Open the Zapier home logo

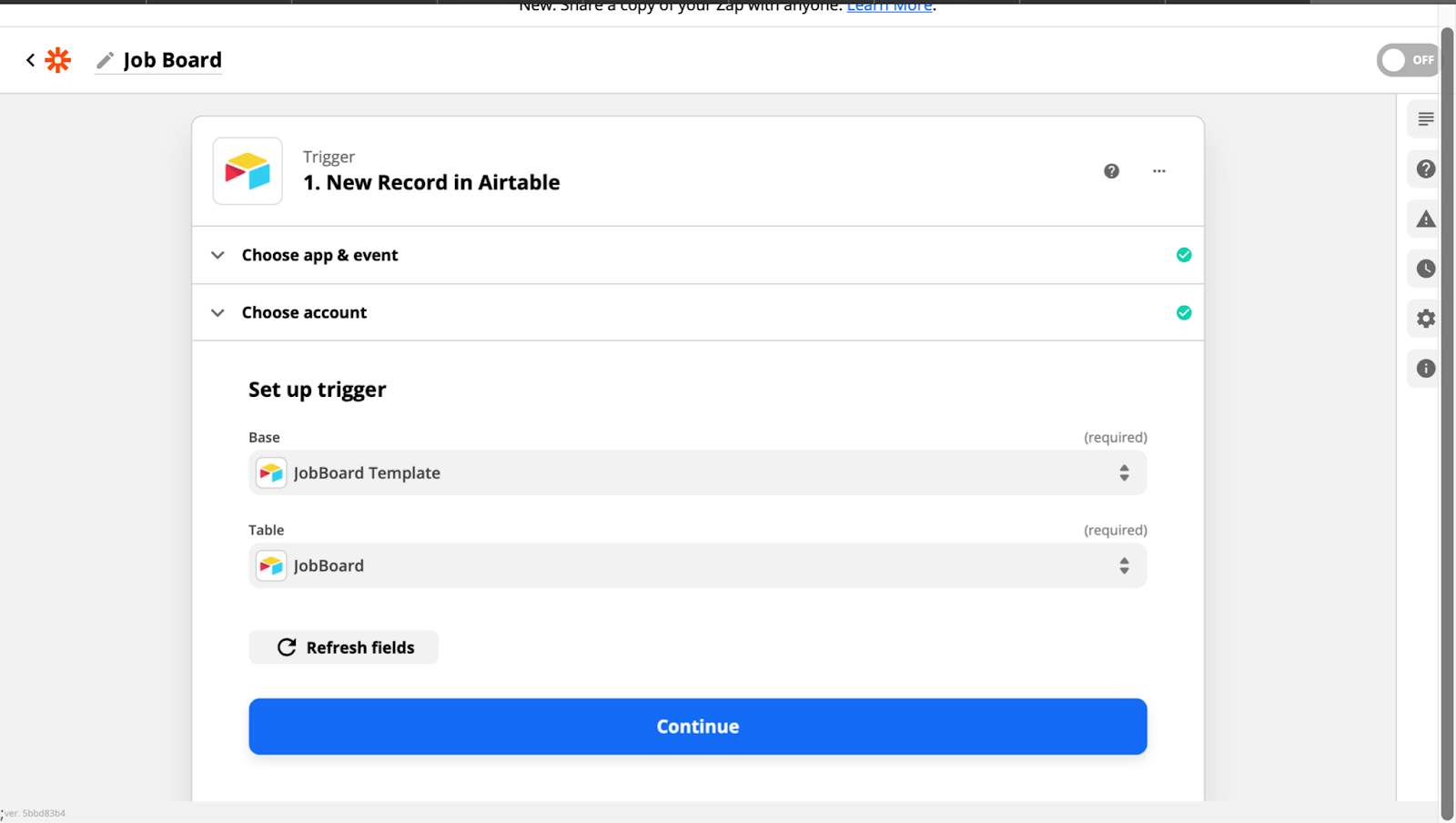tap(58, 60)
